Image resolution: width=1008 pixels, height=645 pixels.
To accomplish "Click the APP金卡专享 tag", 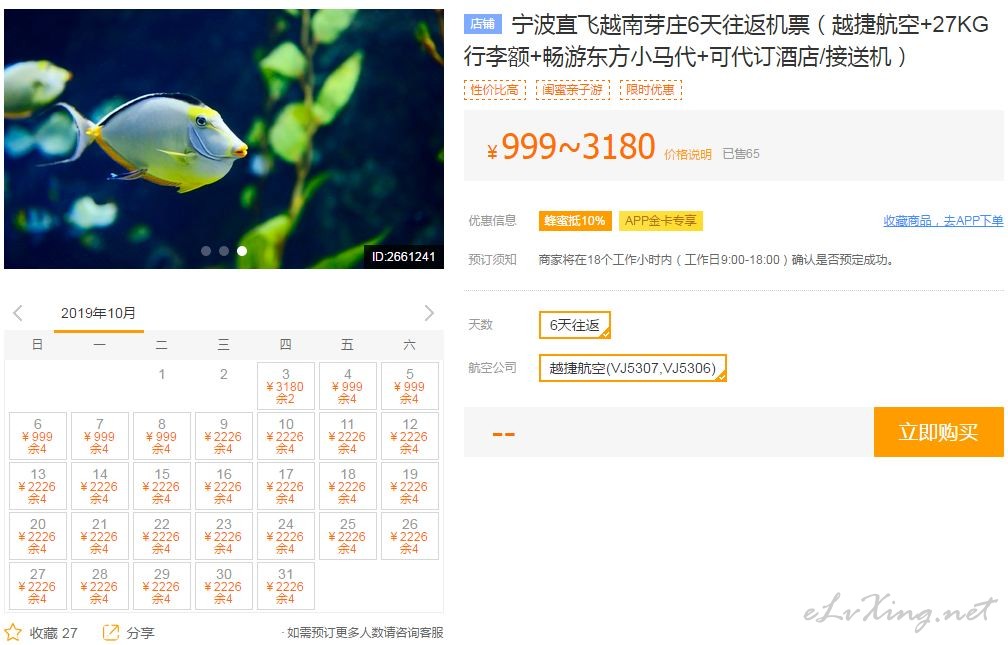I will click(x=660, y=221).
